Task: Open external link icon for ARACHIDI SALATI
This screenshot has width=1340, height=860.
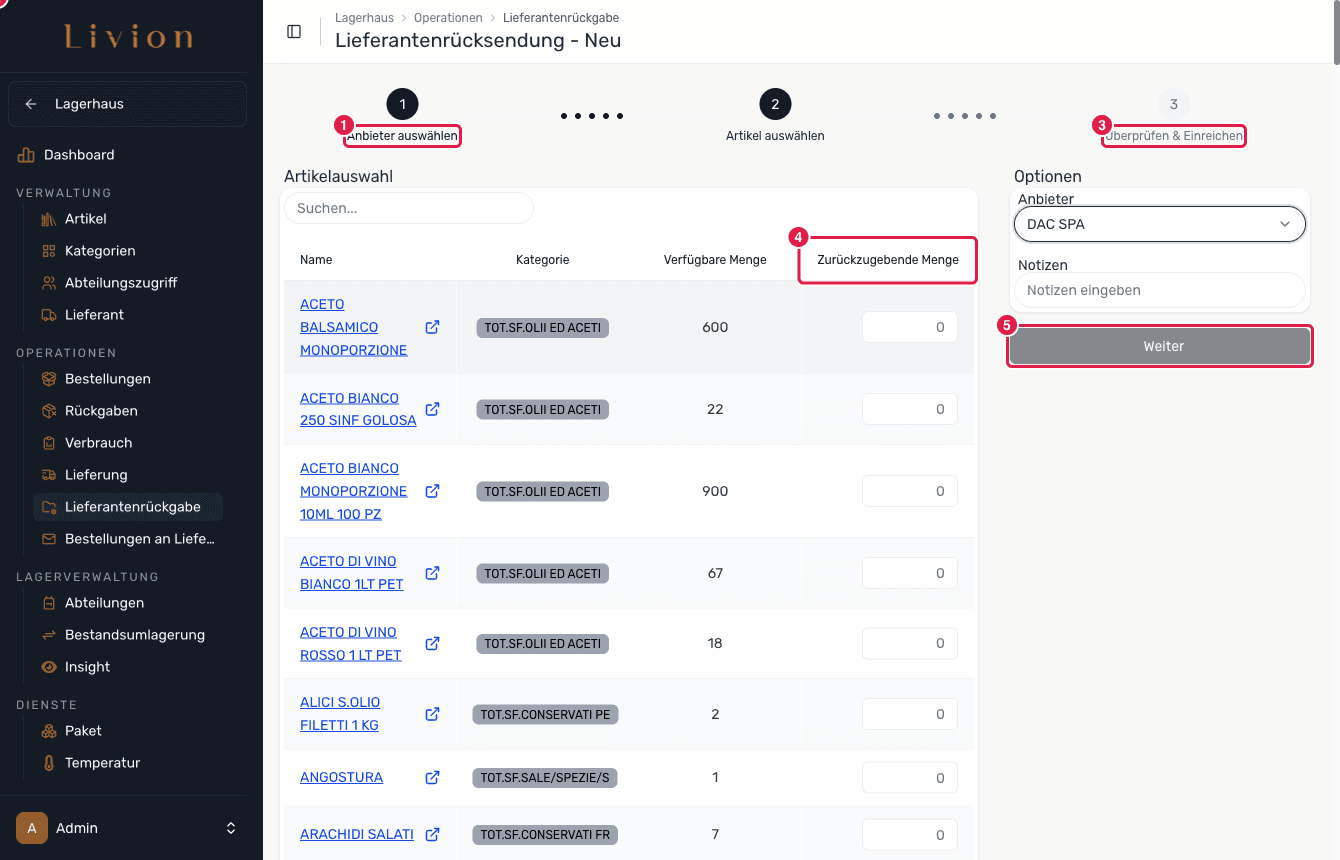Action: tap(433, 834)
